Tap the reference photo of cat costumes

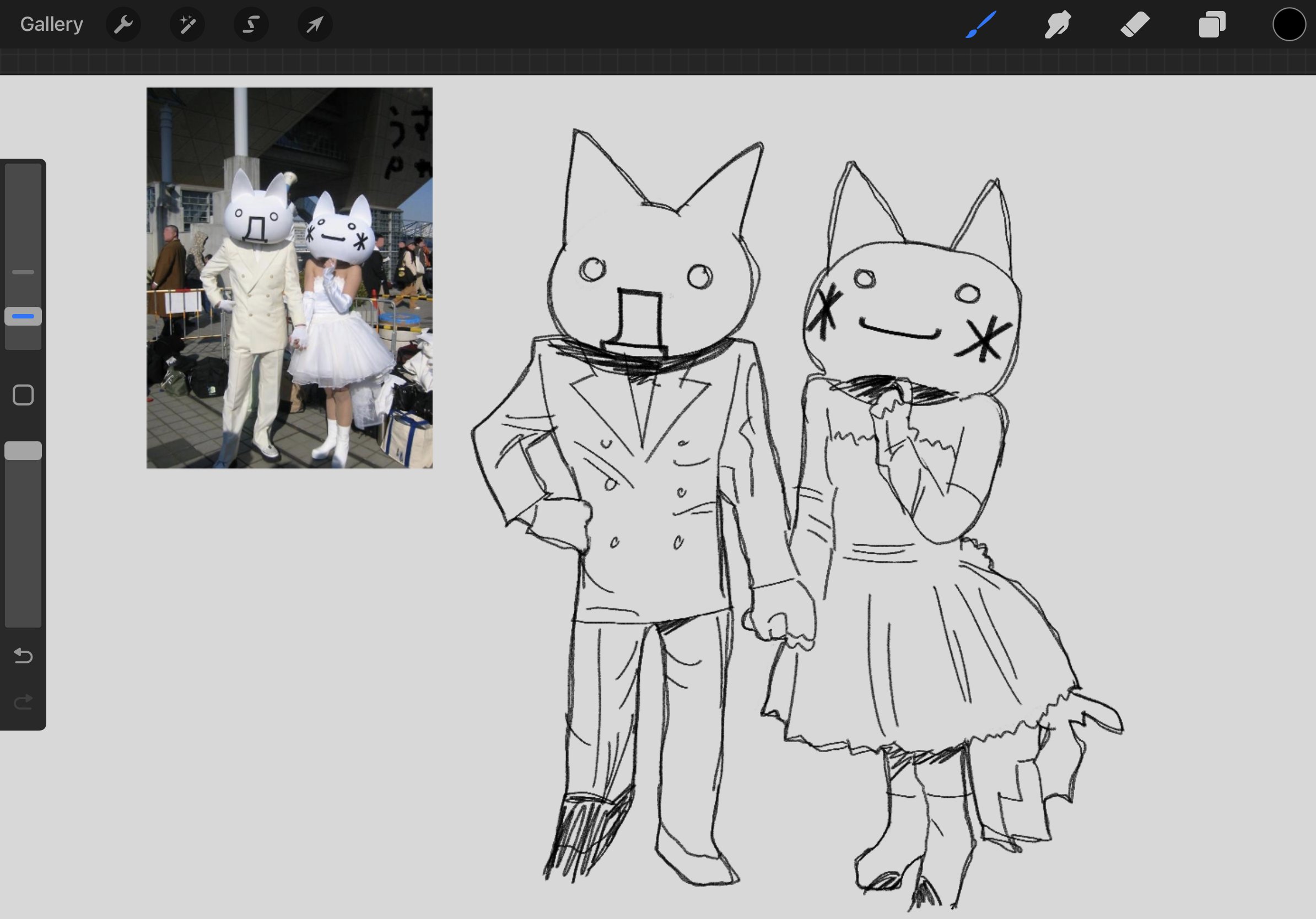289,278
